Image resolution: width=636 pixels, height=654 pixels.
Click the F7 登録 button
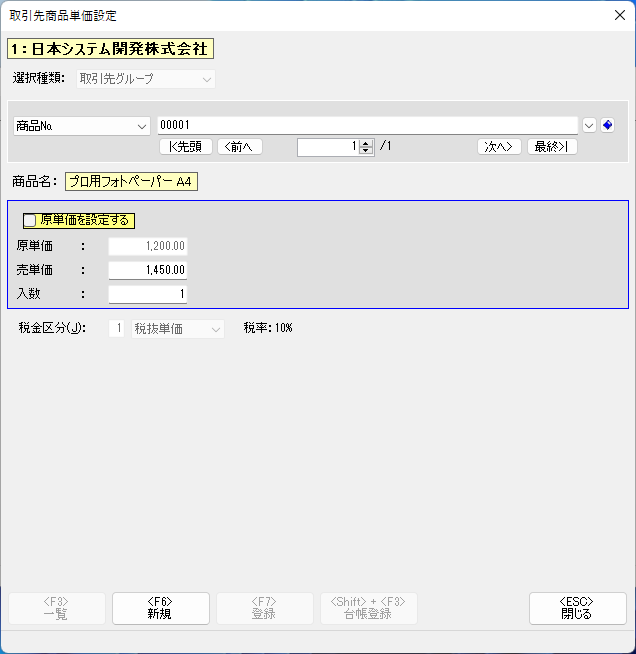tap(265, 608)
